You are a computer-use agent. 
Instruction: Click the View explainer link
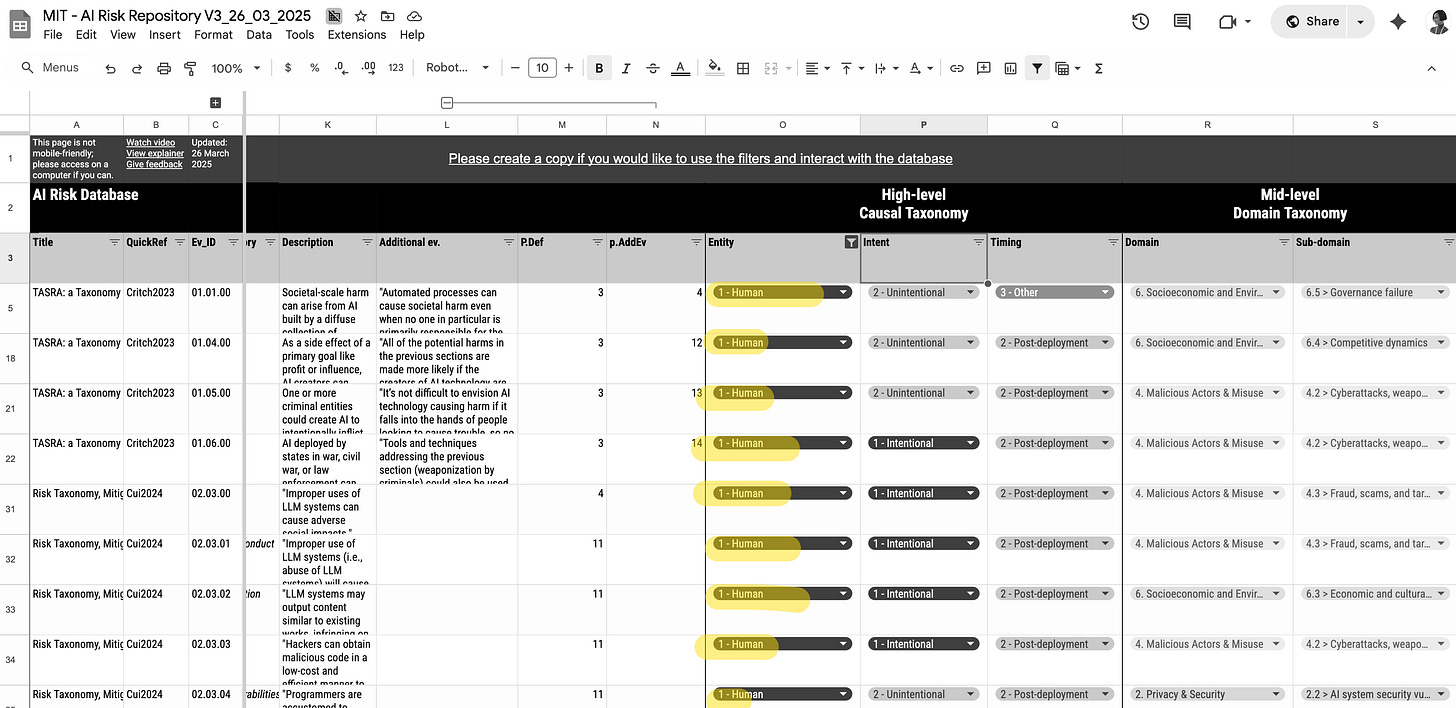155,153
